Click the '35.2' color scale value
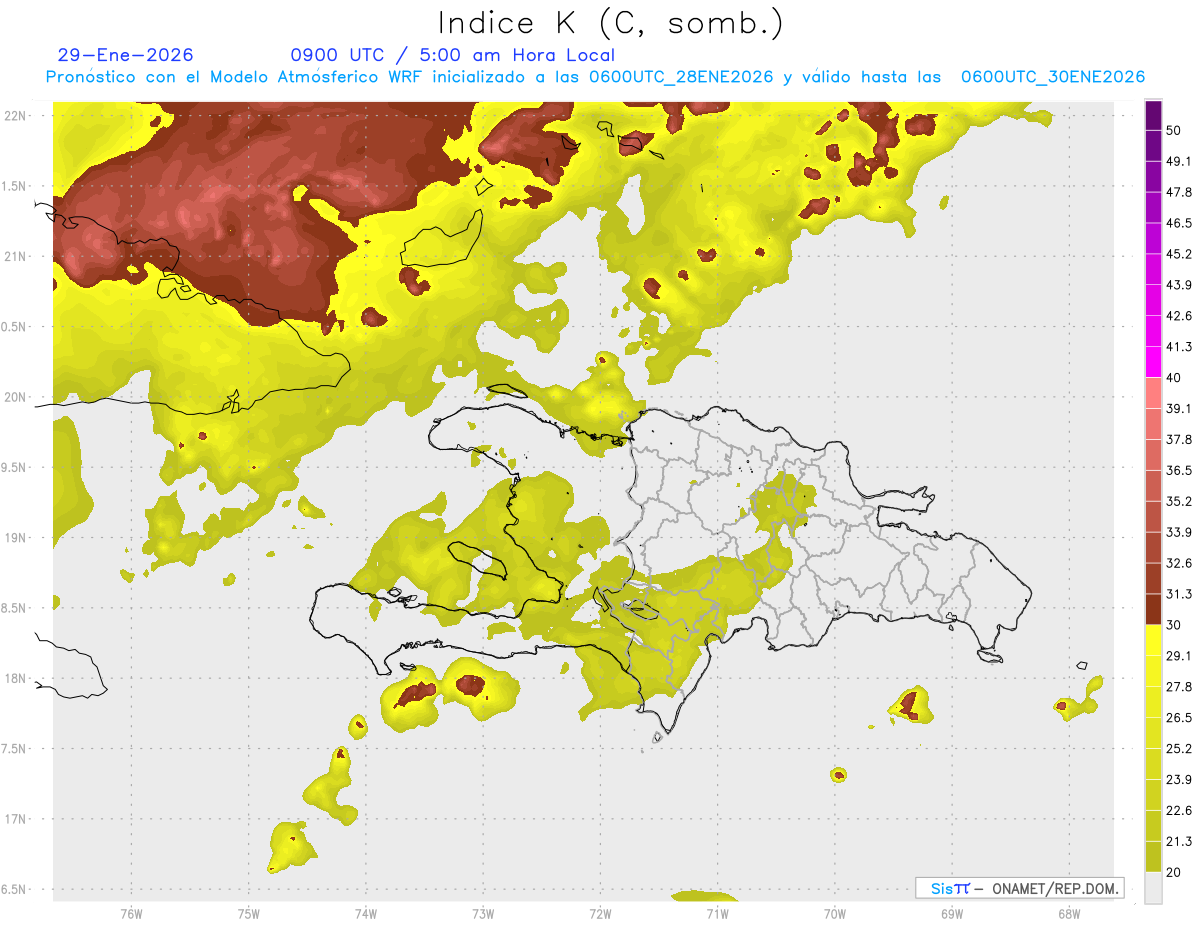 pyautogui.click(x=1178, y=501)
